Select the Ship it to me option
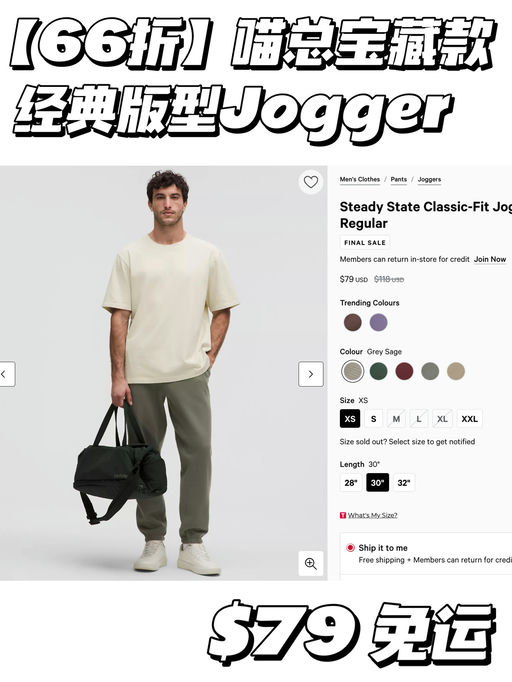 point(350,548)
